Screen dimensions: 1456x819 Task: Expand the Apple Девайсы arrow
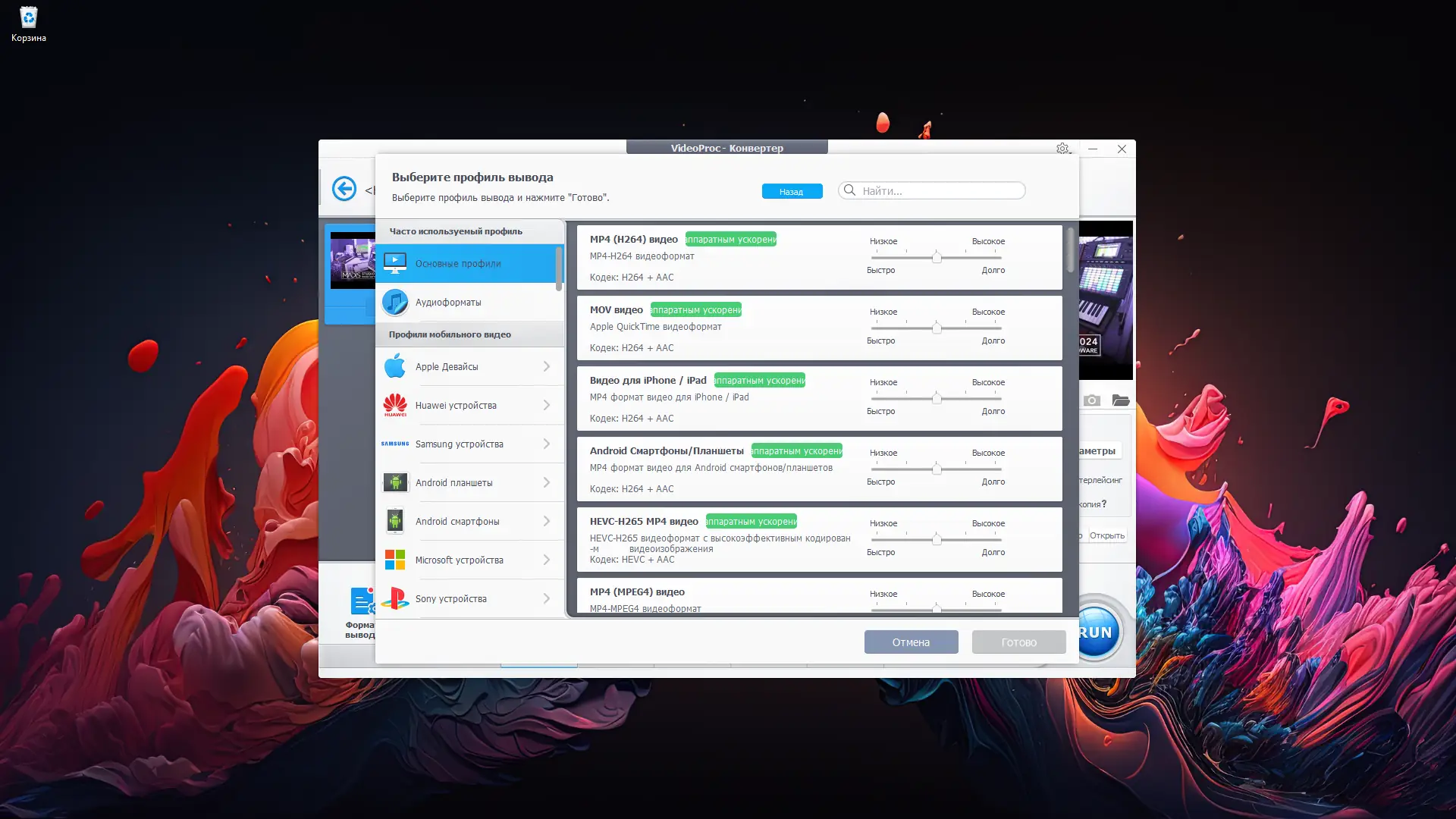[547, 366]
